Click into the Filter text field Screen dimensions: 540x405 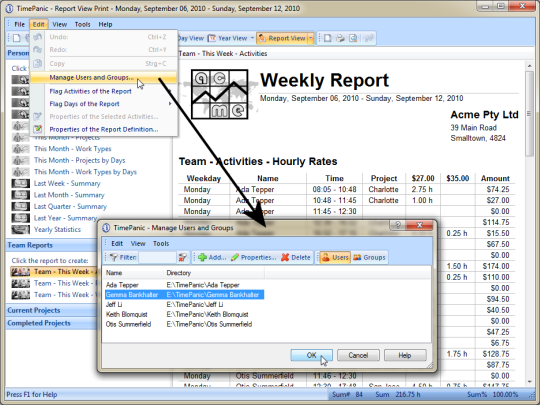[158, 257]
